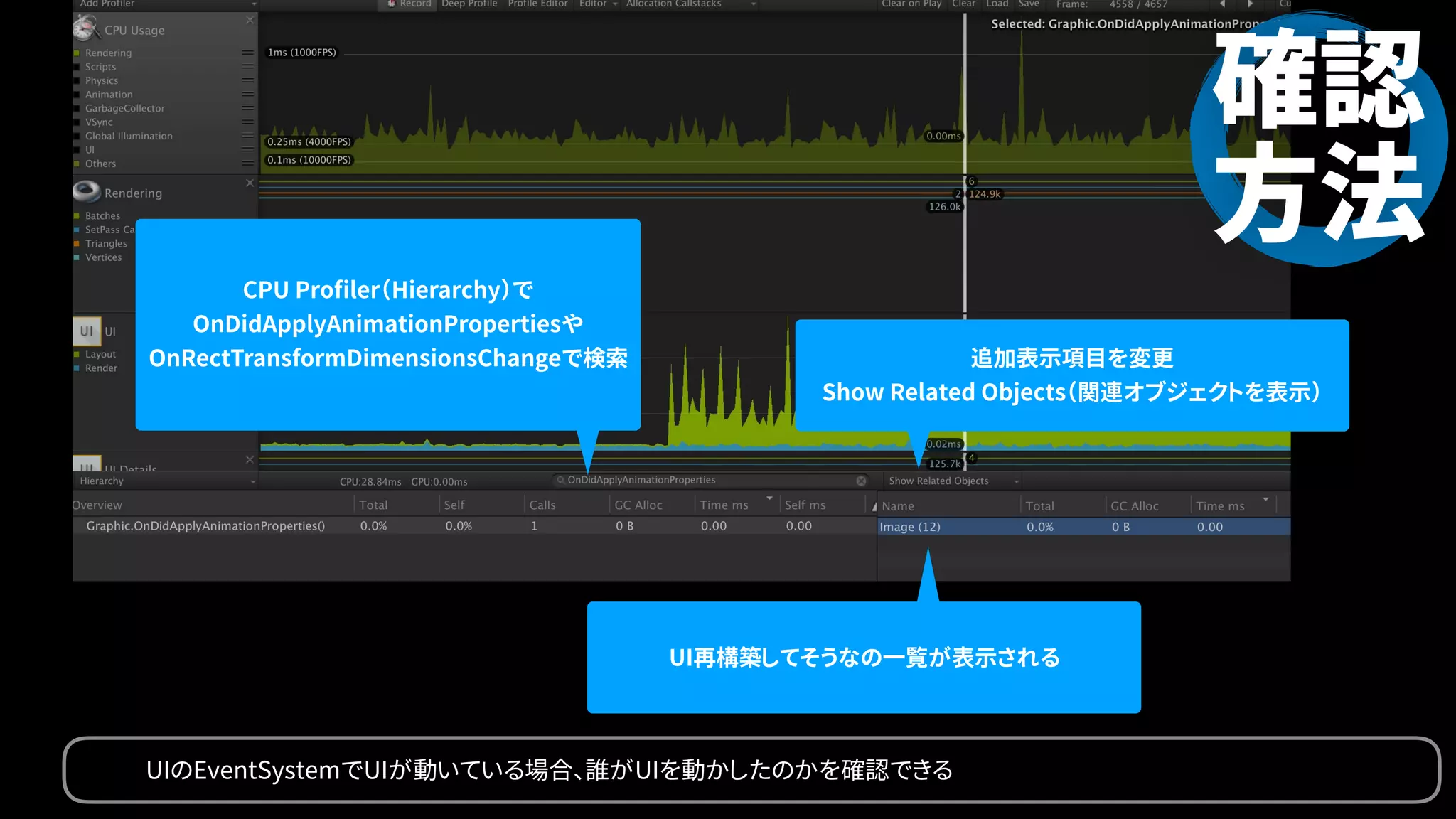1456x819 pixels.
Task: Grab the UI row reorder handle
Action: [x=247, y=149]
